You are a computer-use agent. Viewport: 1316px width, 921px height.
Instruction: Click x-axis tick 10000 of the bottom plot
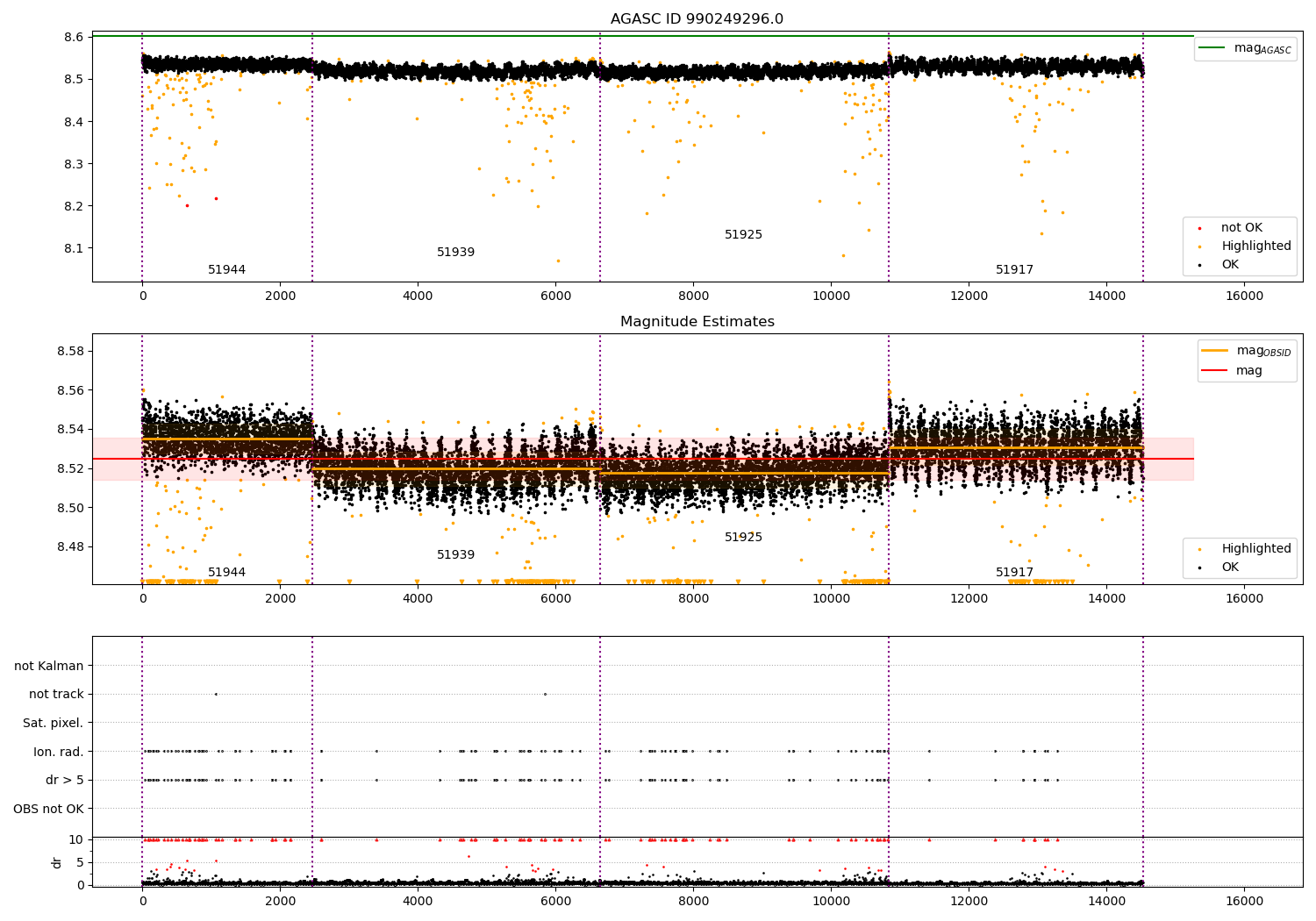click(831, 902)
